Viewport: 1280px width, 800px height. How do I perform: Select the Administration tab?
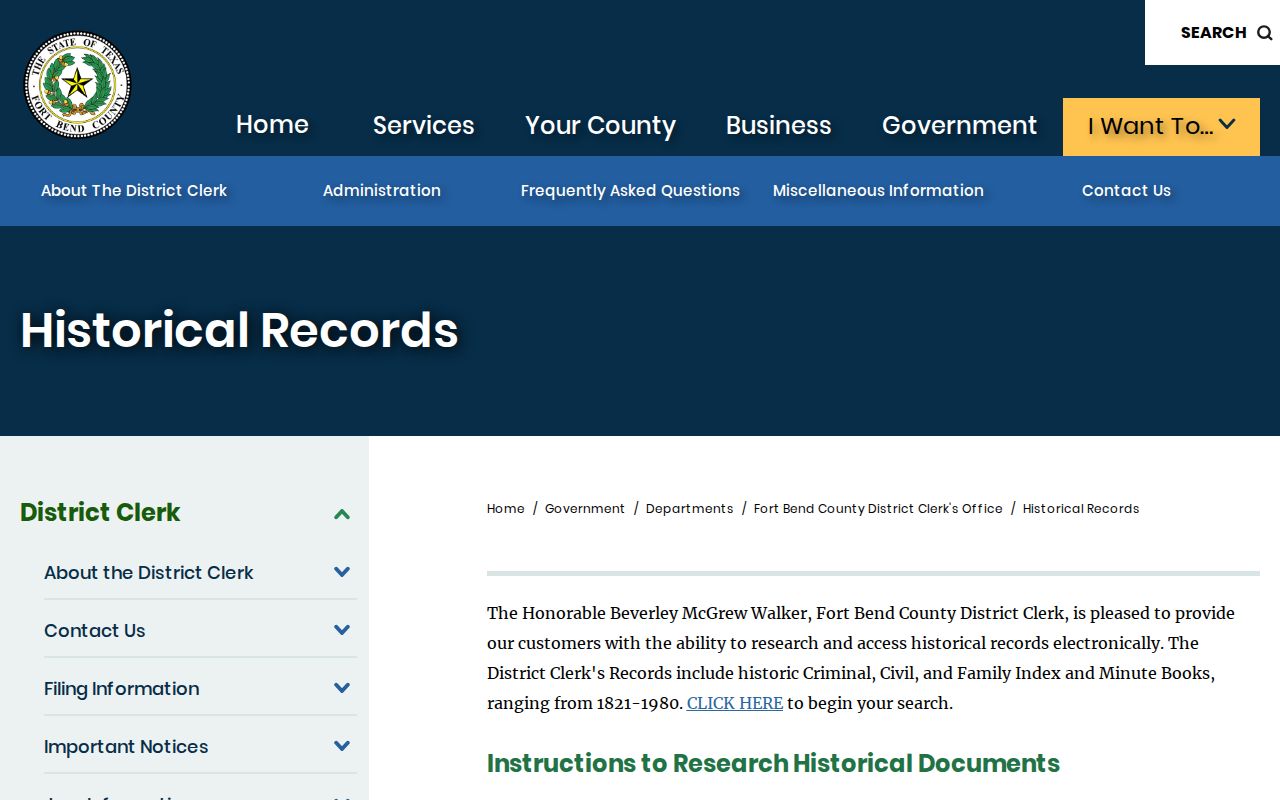[381, 190]
